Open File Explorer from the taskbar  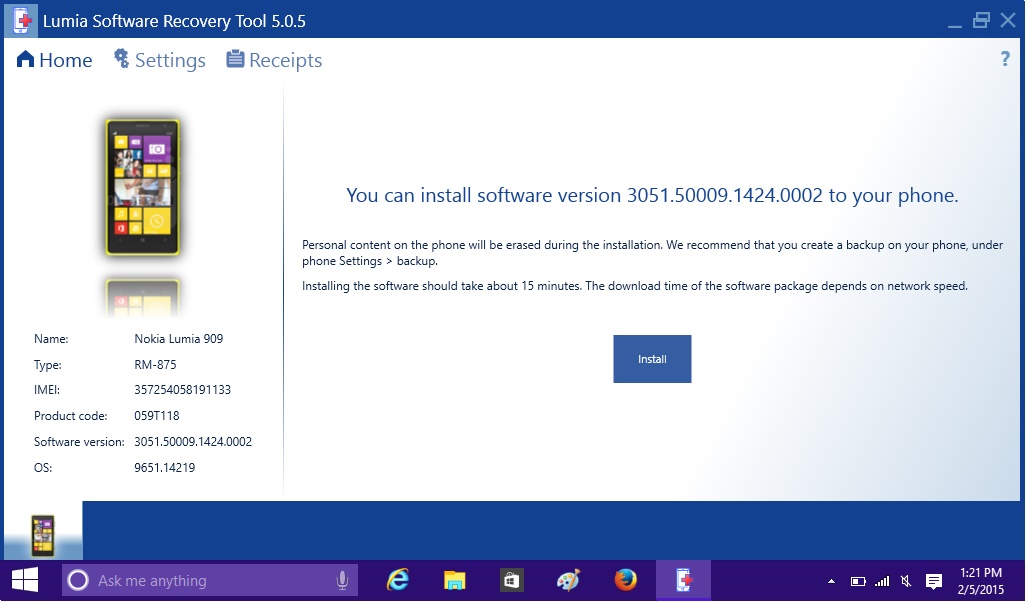click(455, 580)
